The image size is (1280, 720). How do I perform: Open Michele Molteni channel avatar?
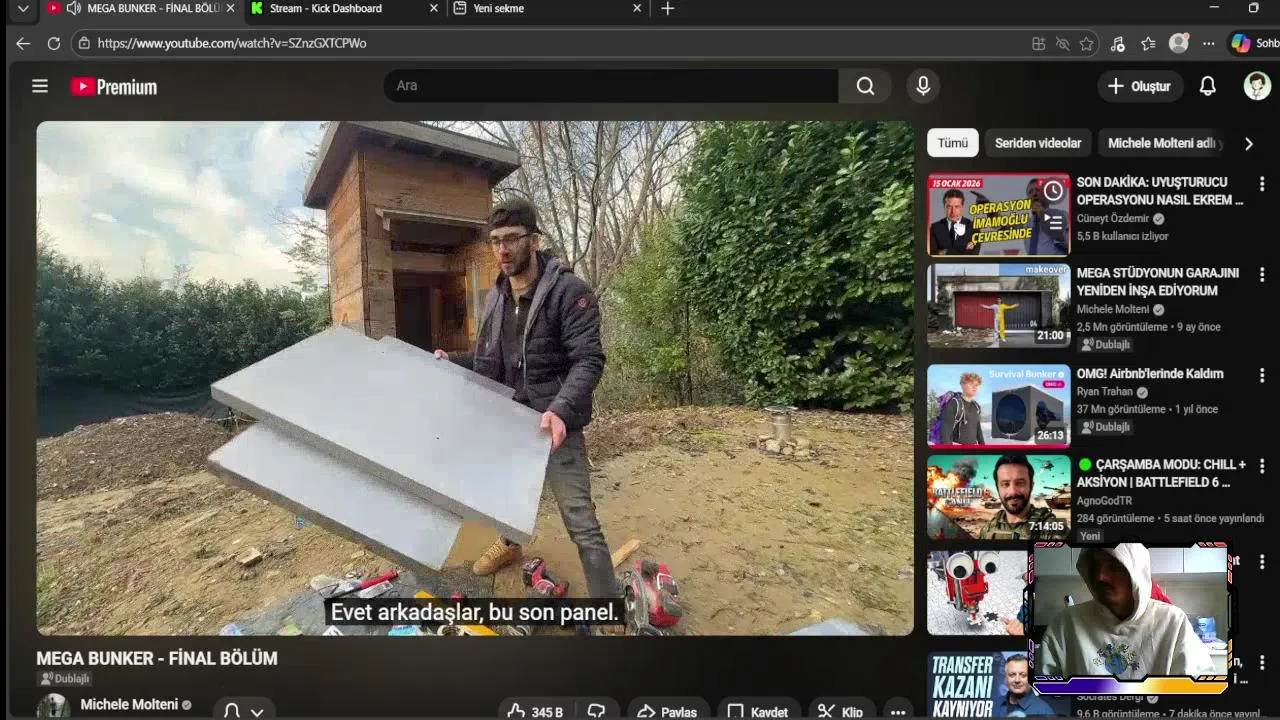[x=54, y=707]
